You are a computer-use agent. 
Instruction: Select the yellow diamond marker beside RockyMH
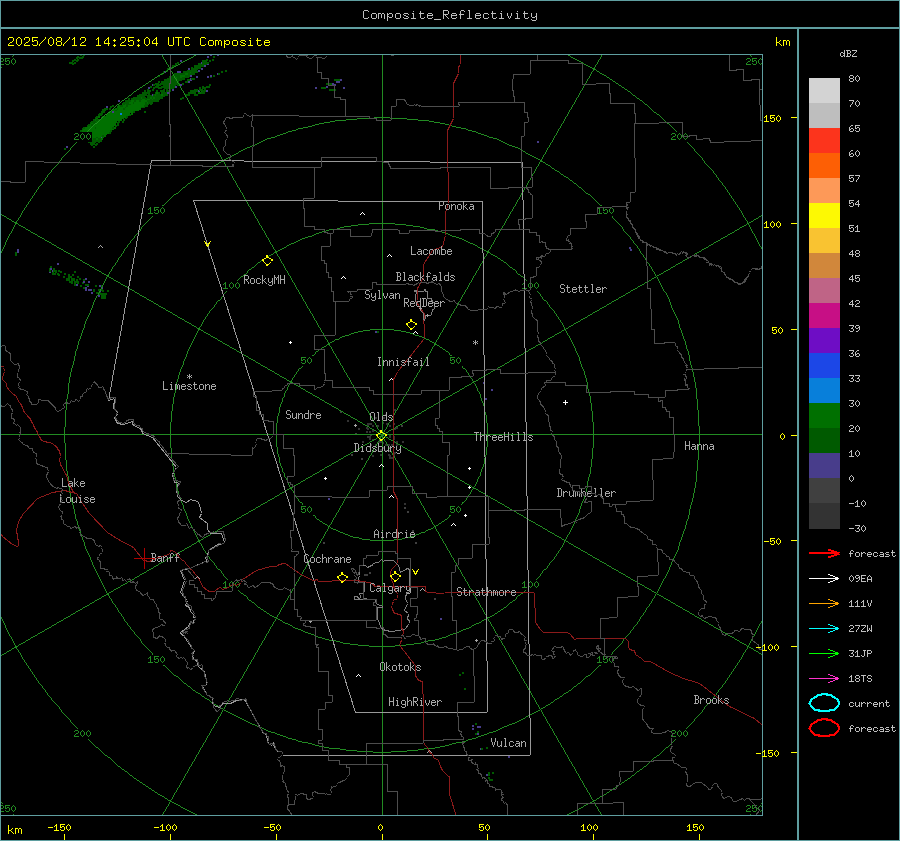pyautogui.click(x=267, y=261)
